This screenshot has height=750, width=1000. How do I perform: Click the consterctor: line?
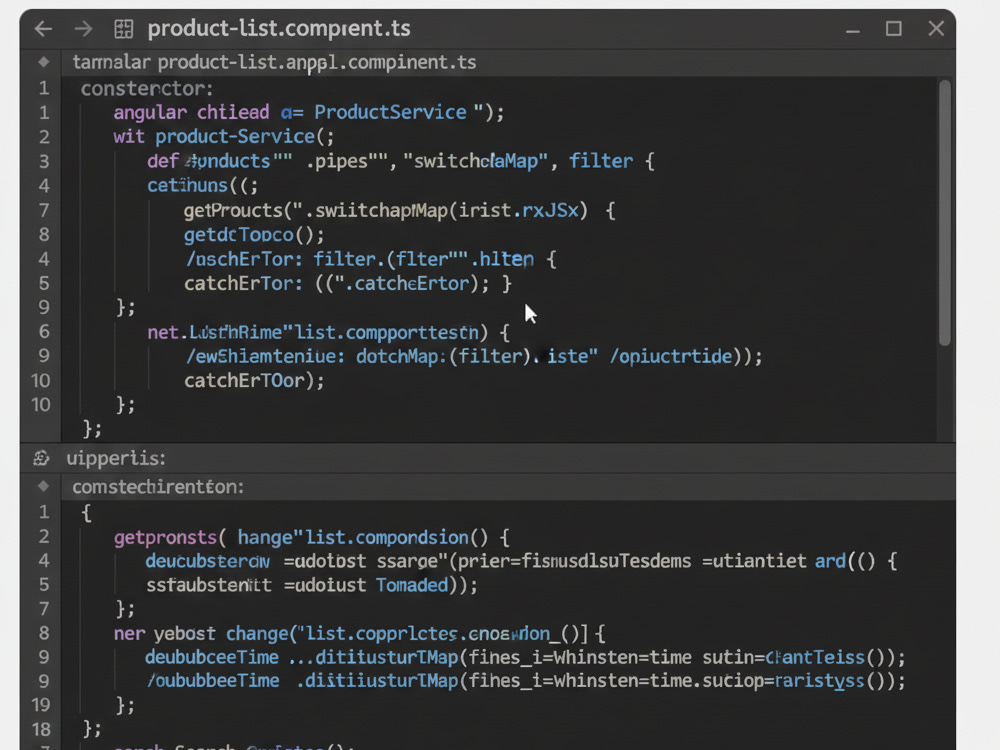click(x=147, y=88)
